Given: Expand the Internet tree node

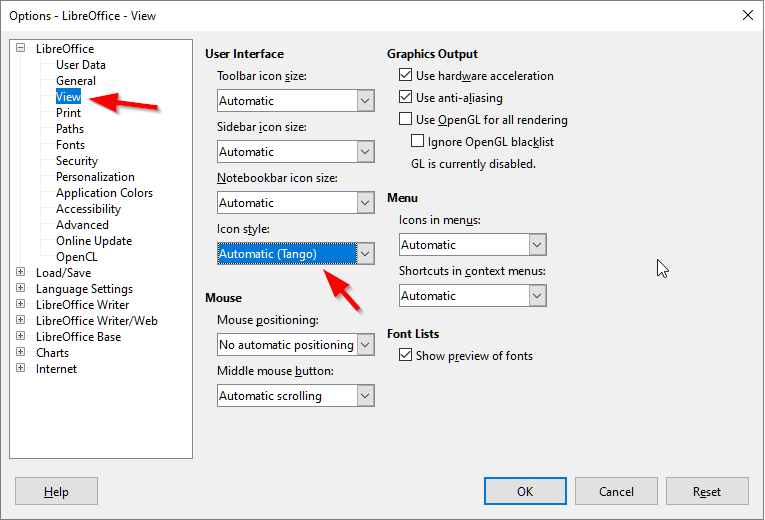Looking at the screenshot, I should 20,368.
